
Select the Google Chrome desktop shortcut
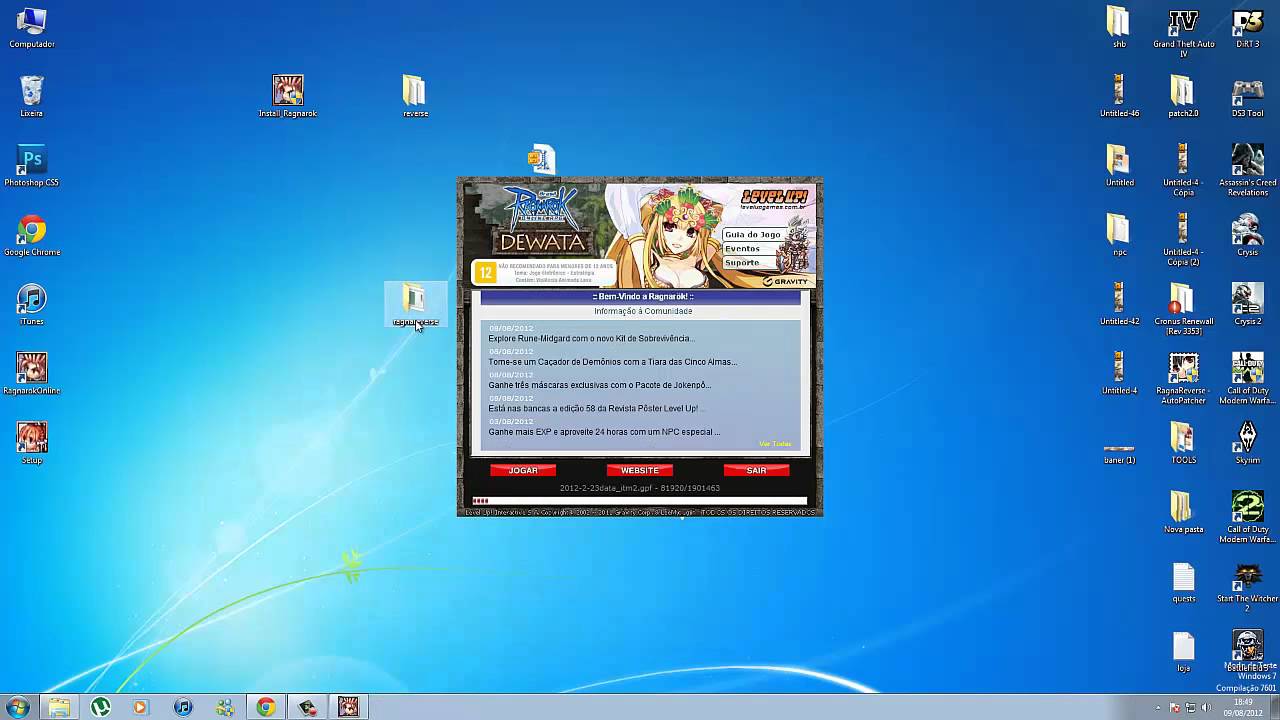coord(32,236)
